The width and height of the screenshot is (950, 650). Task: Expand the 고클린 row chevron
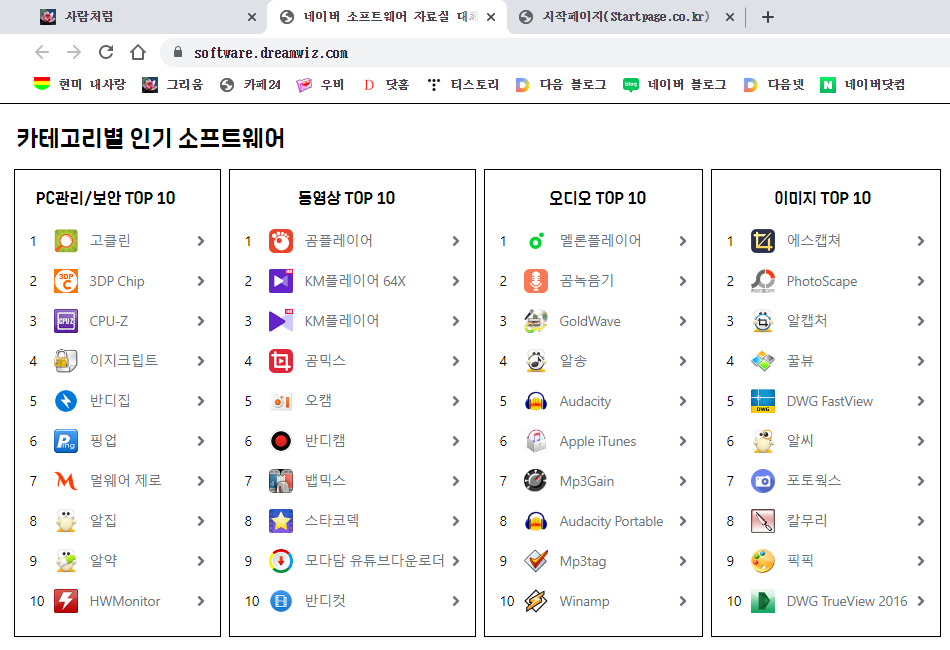click(201, 241)
